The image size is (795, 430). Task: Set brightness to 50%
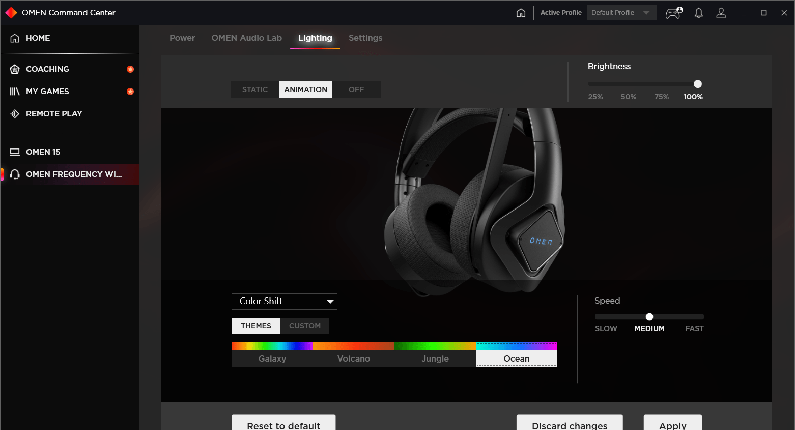[x=628, y=96]
